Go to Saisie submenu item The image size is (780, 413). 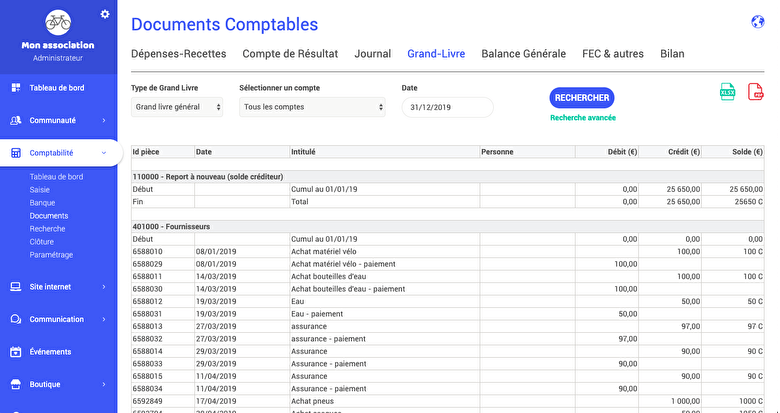(39, 190)
